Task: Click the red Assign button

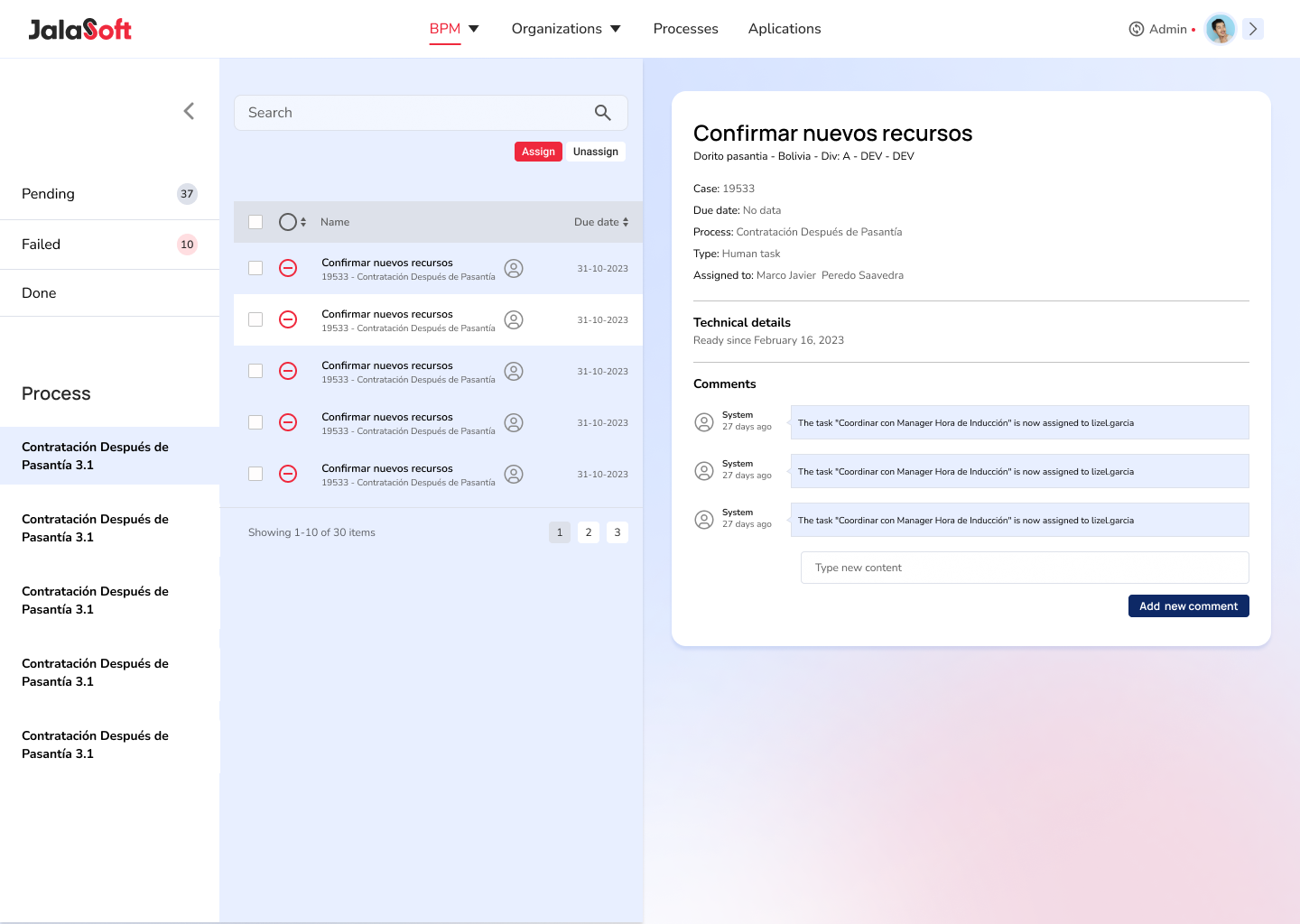Action: pos(538,152)
